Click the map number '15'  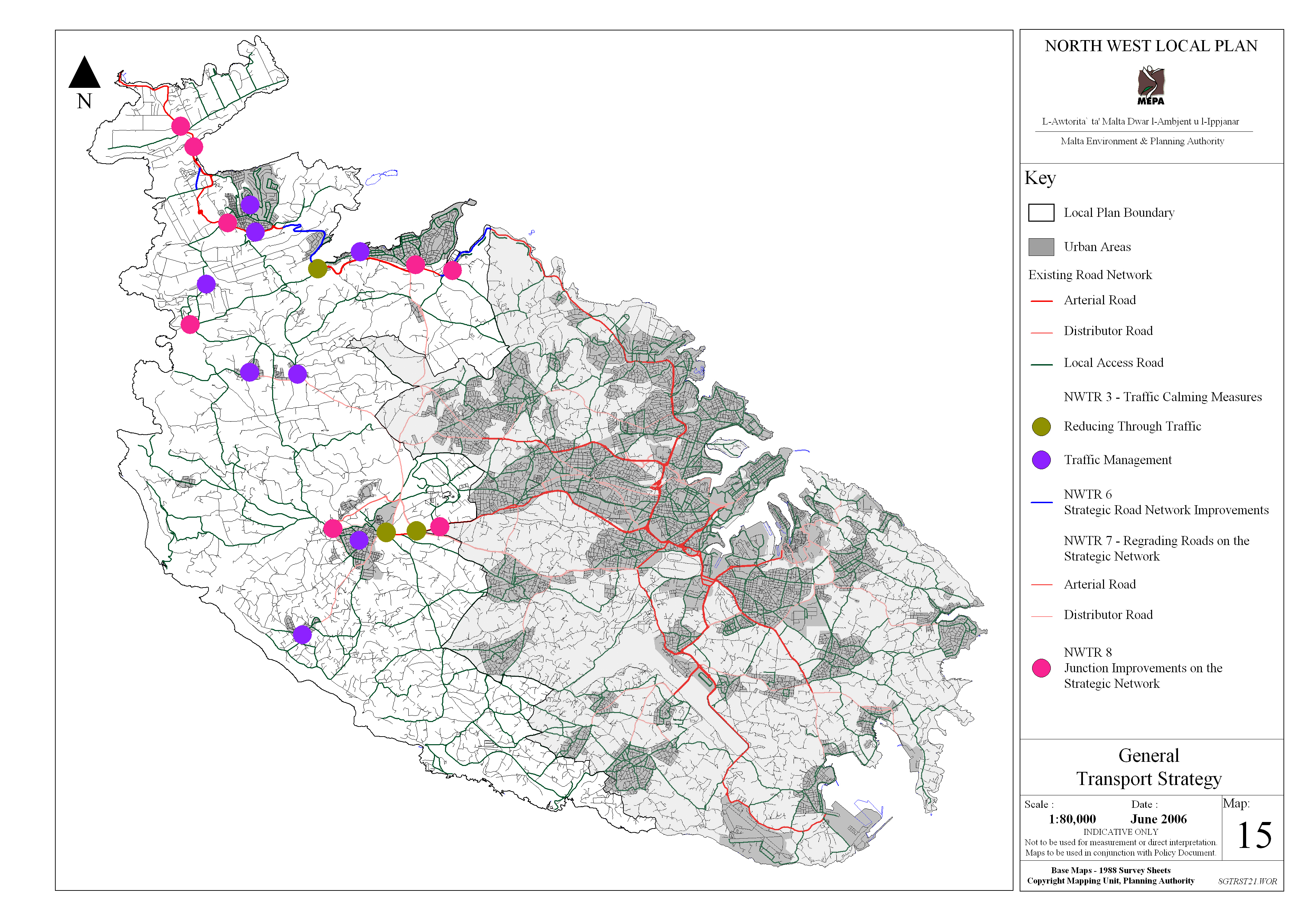point(1255,835)
